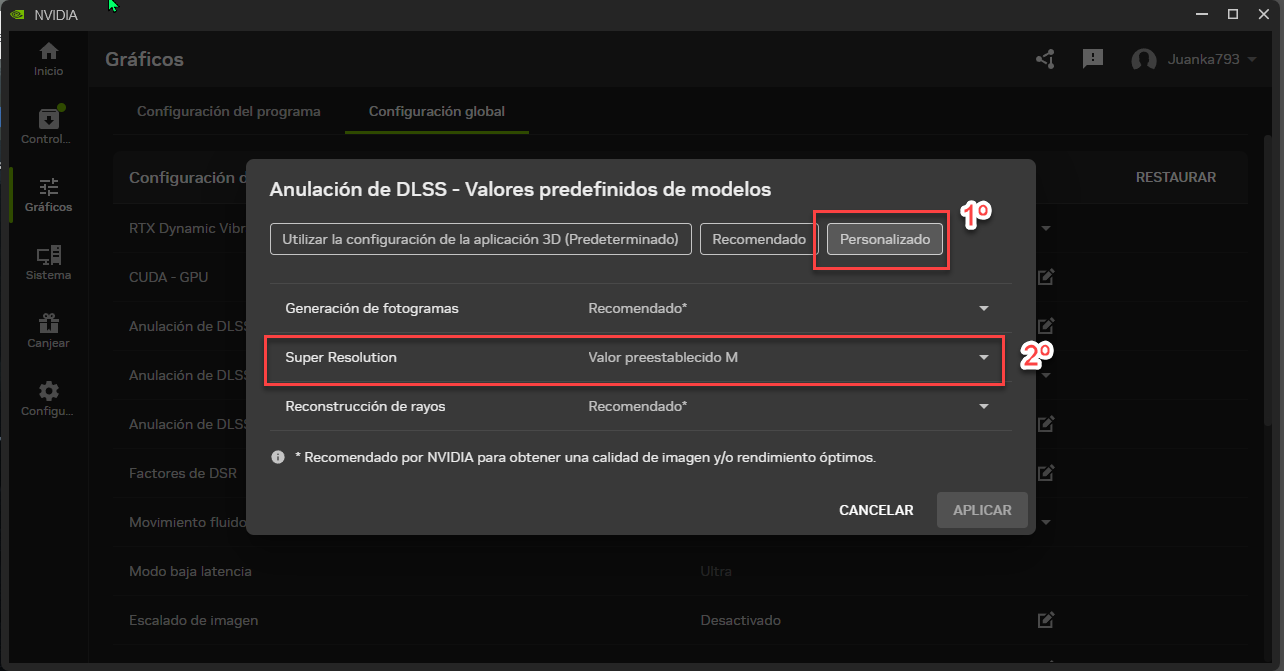
Task: Switch to Configuración global tab
Action: pos(437,111)
